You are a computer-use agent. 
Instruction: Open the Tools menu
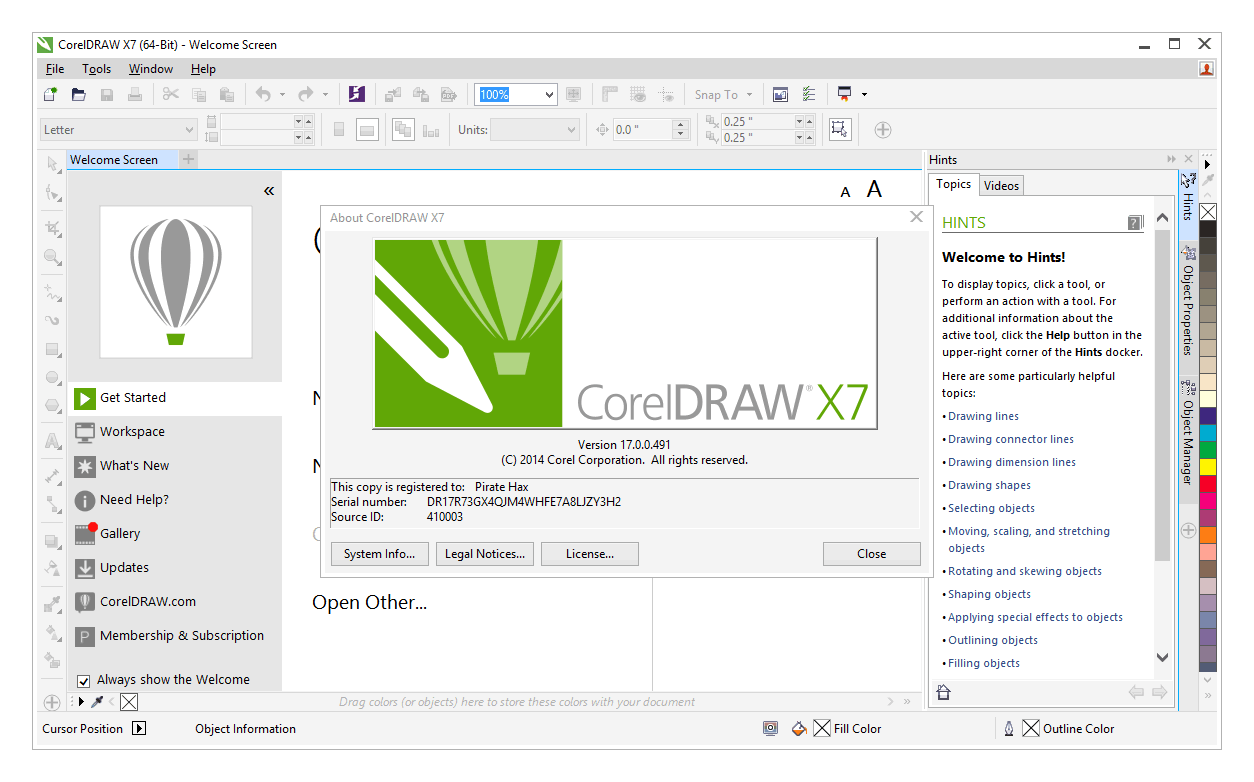97,69
